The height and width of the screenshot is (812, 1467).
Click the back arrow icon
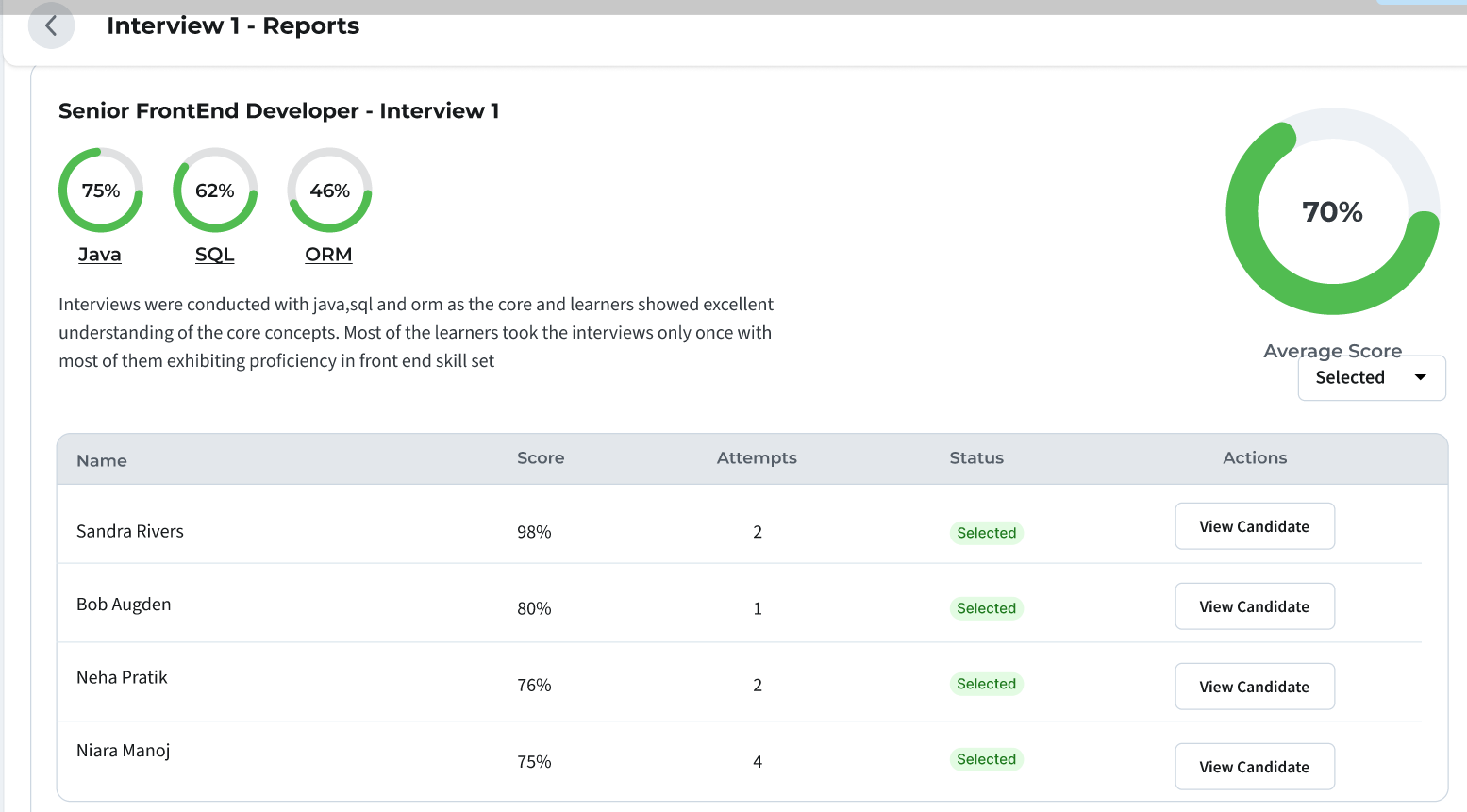51,25
